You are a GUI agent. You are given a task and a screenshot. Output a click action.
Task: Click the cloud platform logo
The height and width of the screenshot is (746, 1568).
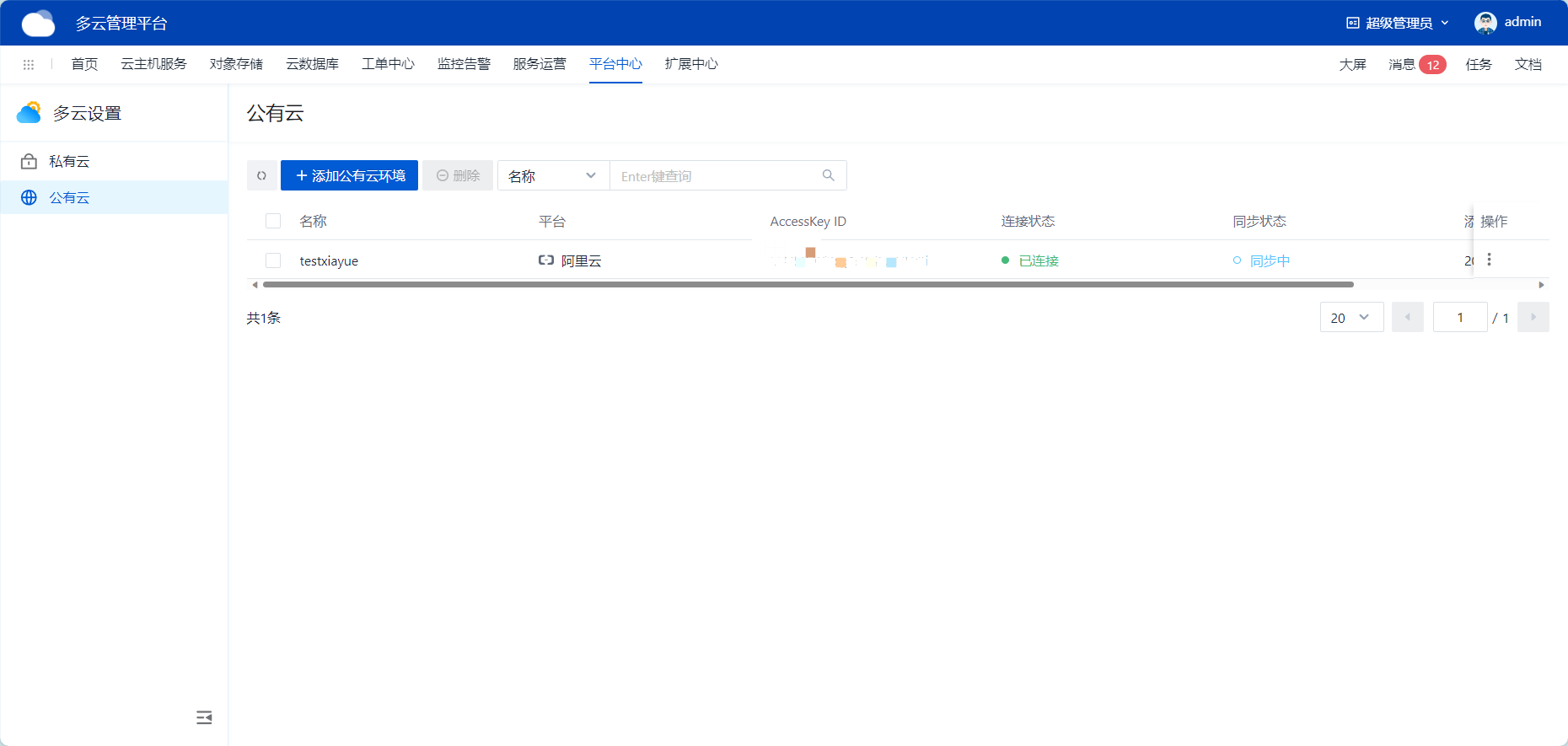[x=38, y=23]
